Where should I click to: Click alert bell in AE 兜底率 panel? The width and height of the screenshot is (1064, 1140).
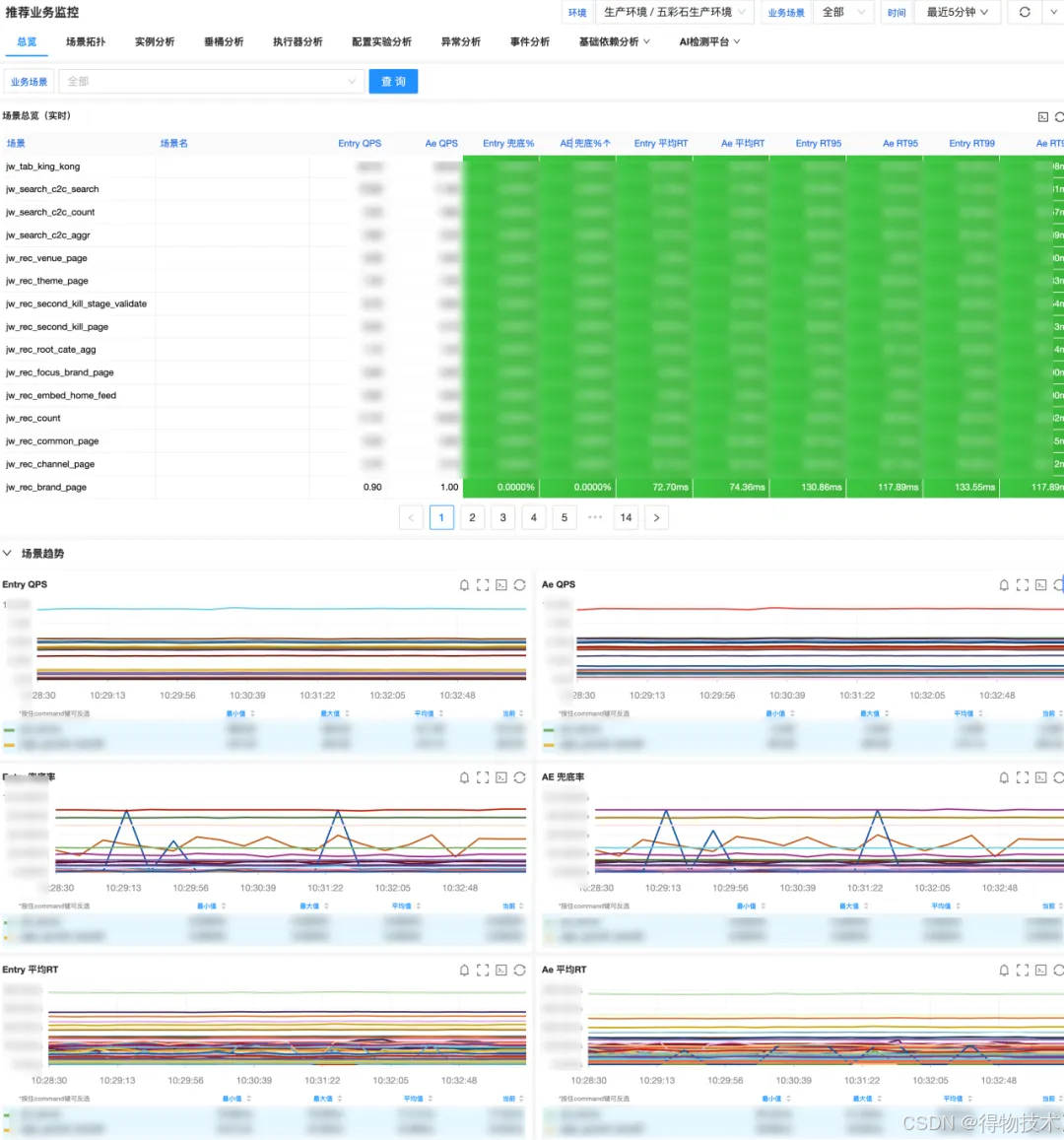point(1004,778)
